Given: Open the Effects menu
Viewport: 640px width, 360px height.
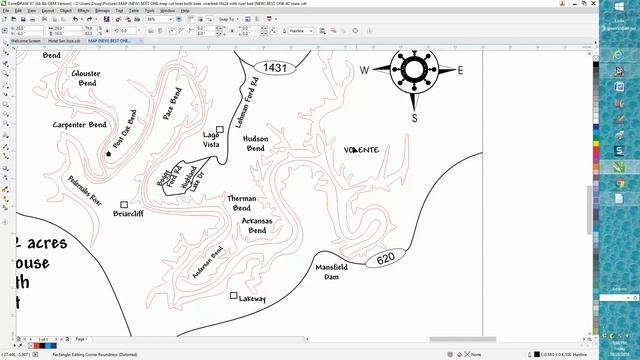Looking at the screenshot, I should coord(83,11).
